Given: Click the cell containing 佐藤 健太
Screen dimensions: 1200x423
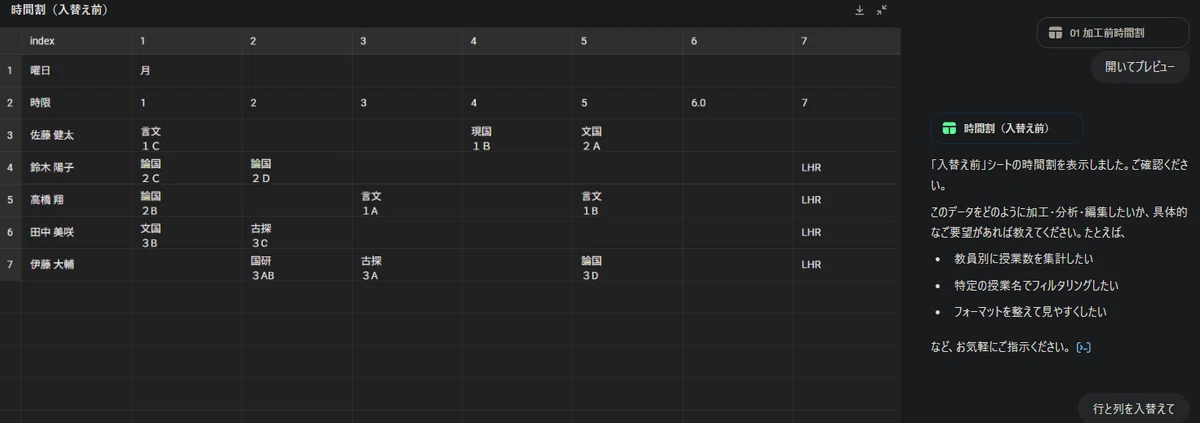Looking at the screenshot, I should [x=76, y=135].
